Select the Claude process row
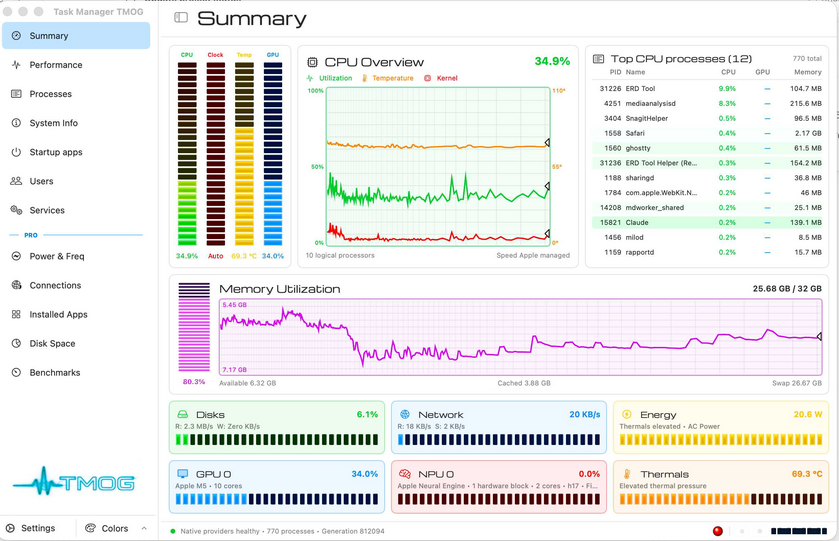This screenshot has height=541, width=839. [707, 223]
